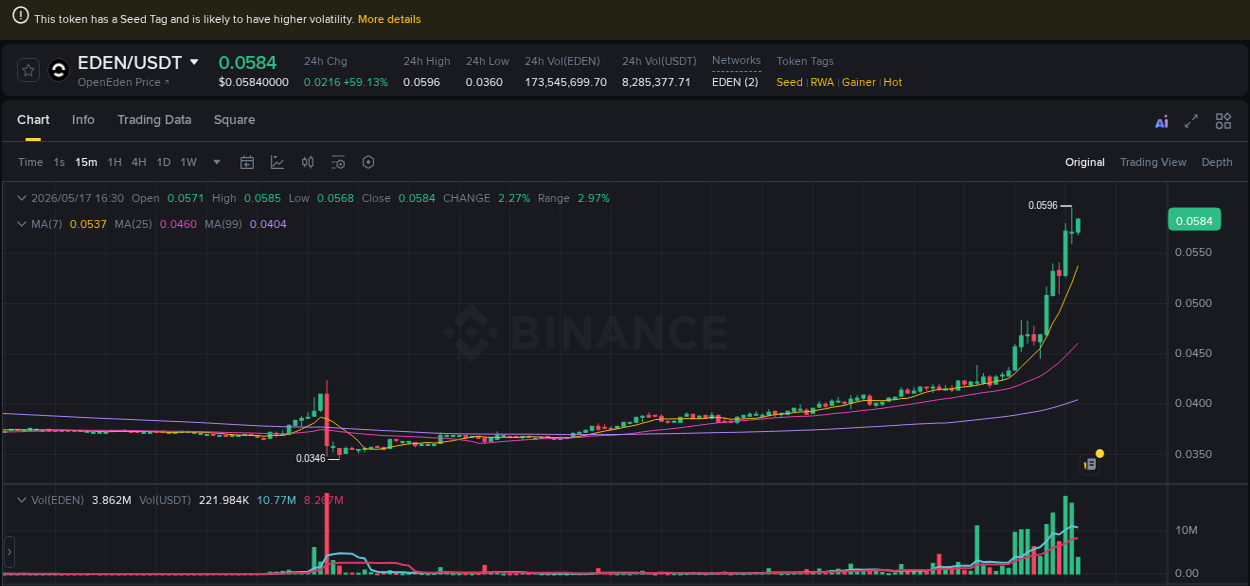Screen dimensions: 1250x586
Task: Change candlestick chart type icon
Action: point(308,162)
